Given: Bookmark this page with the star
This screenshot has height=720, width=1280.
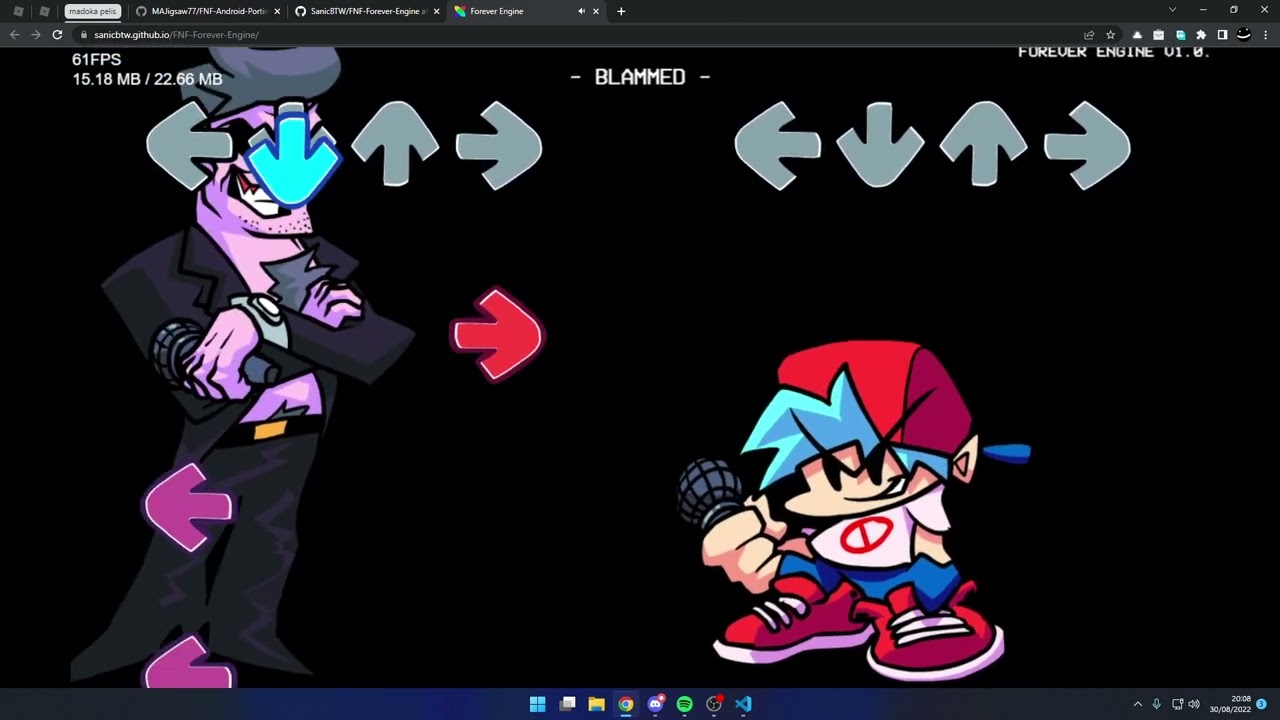Looking at the screenshot, I should click(1110, 35).
